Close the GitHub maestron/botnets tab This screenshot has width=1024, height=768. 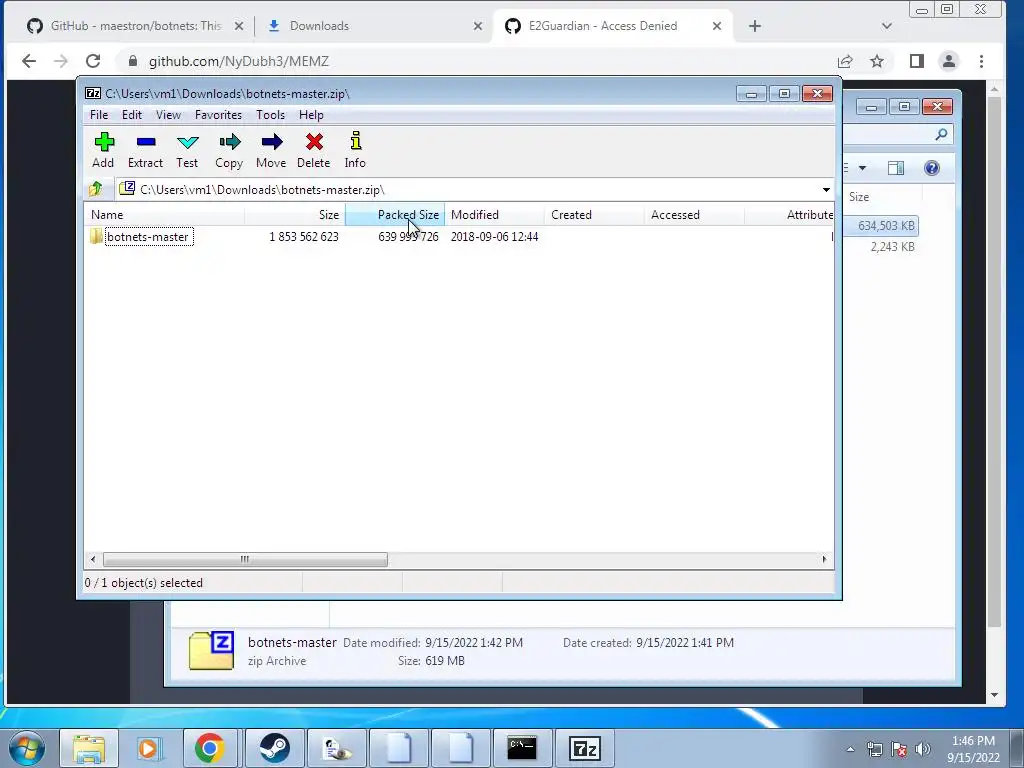[239, 26]
